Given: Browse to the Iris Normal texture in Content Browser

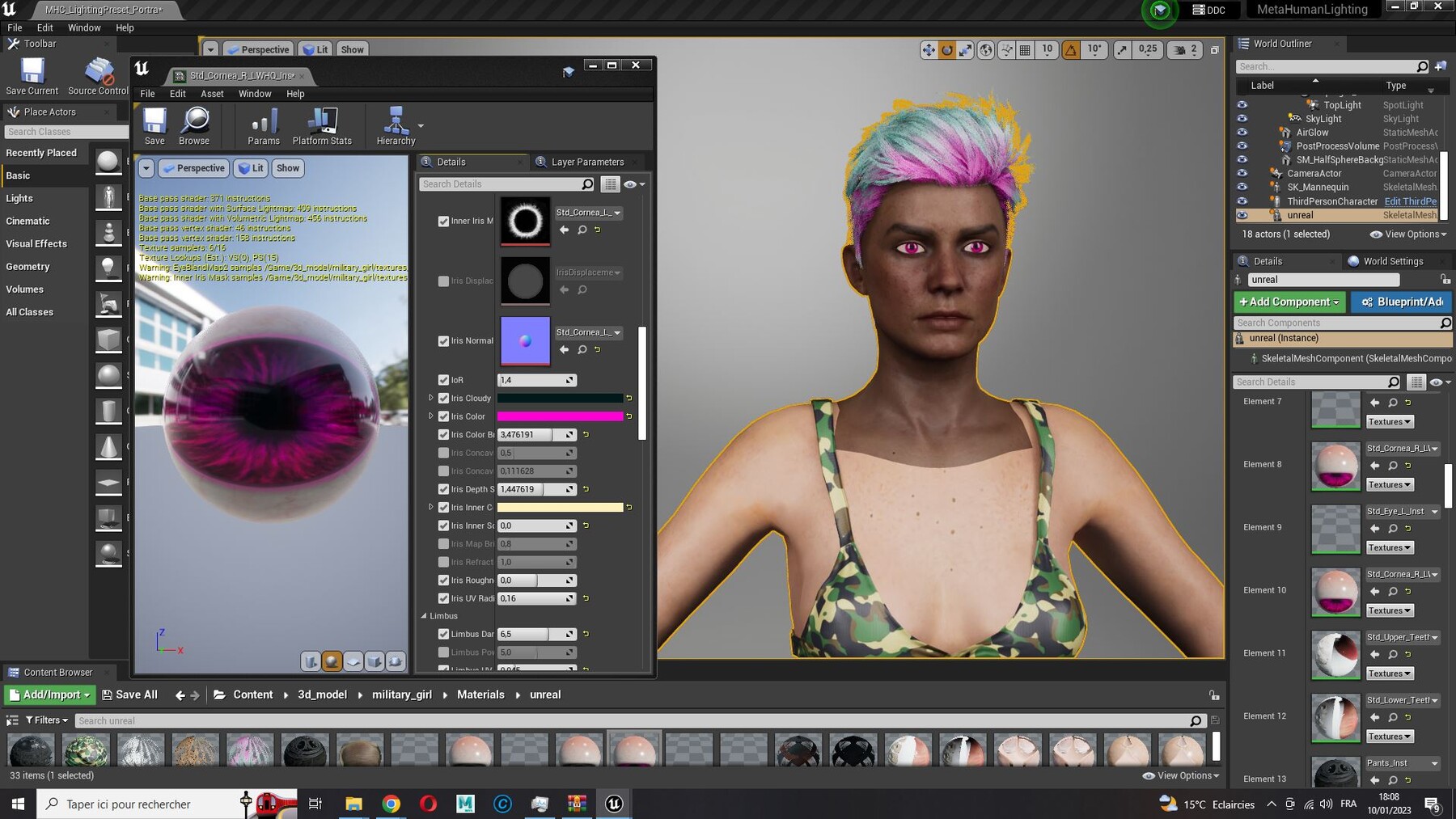Looking at the screenshot, I should [582, 350].
